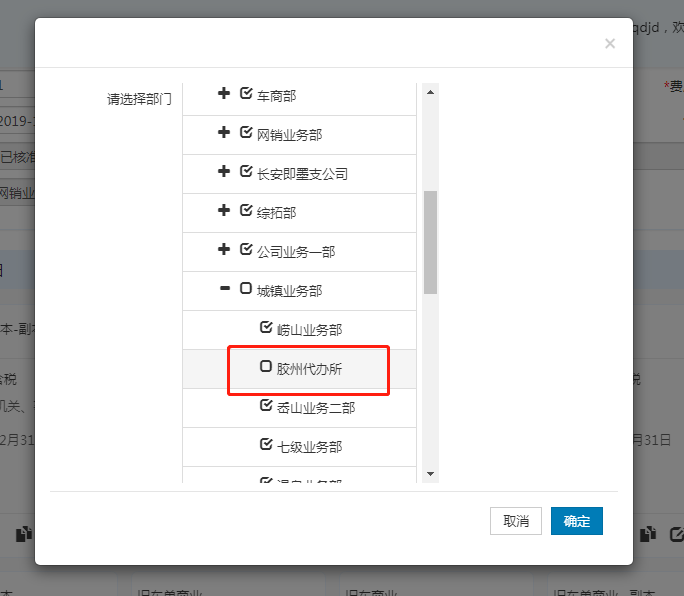Uncheck the 车商部 checkbox

(x=247, y=94)
